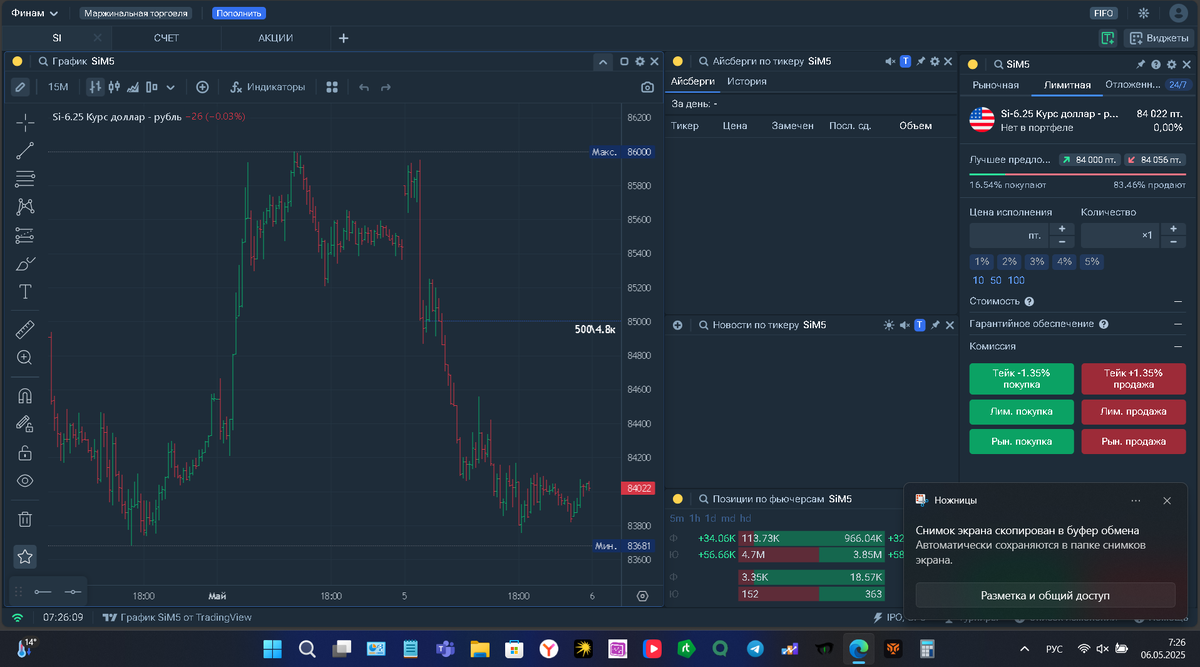The image size is (1200, 667).
Task: Click the Количество input field
Action: pyautogui.click(x=1119, y=235)
